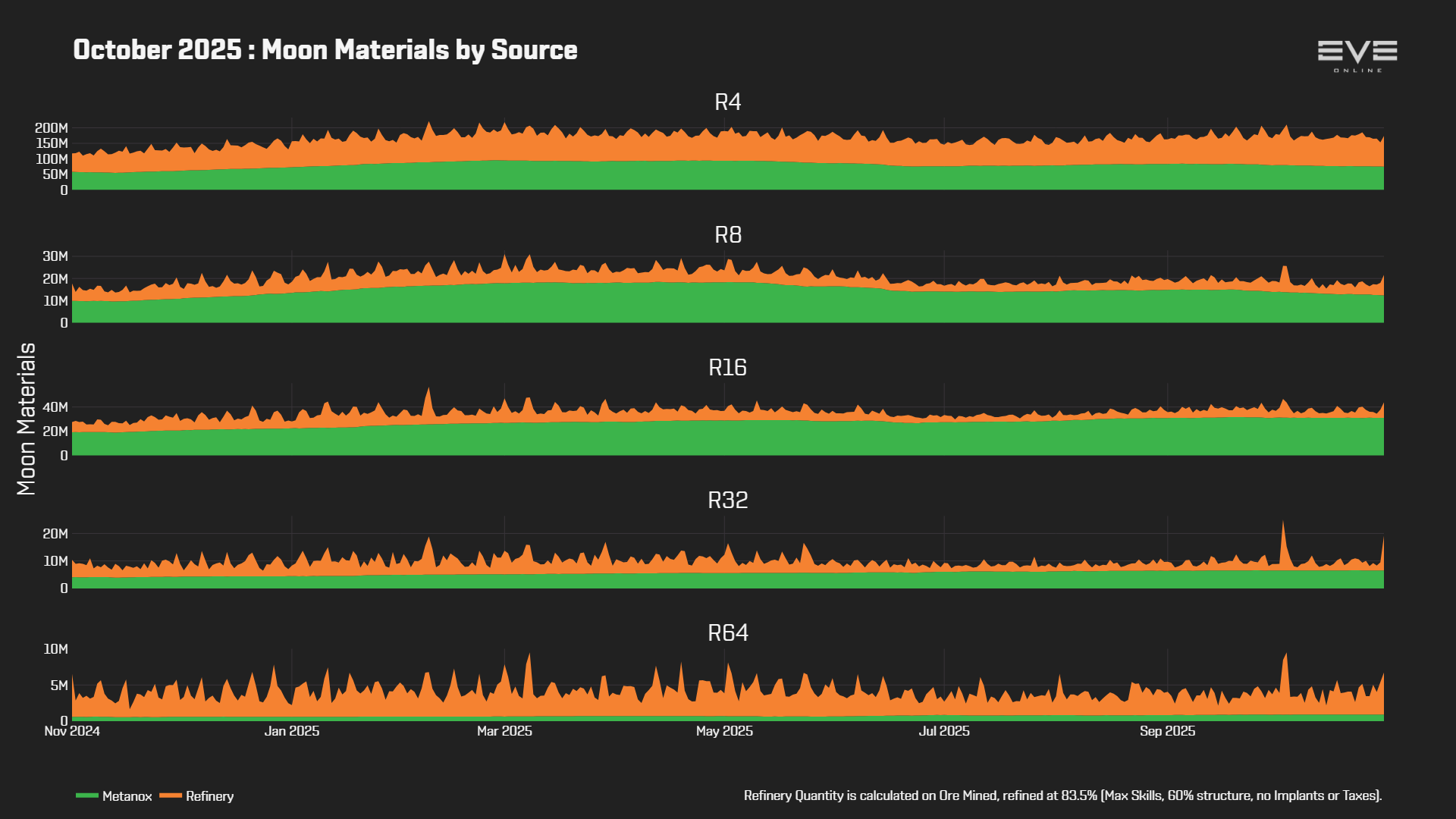Select the R16 subplot title
This screenshot has width=1456, height=819.
pyautogui.click(x=728, y=368)
